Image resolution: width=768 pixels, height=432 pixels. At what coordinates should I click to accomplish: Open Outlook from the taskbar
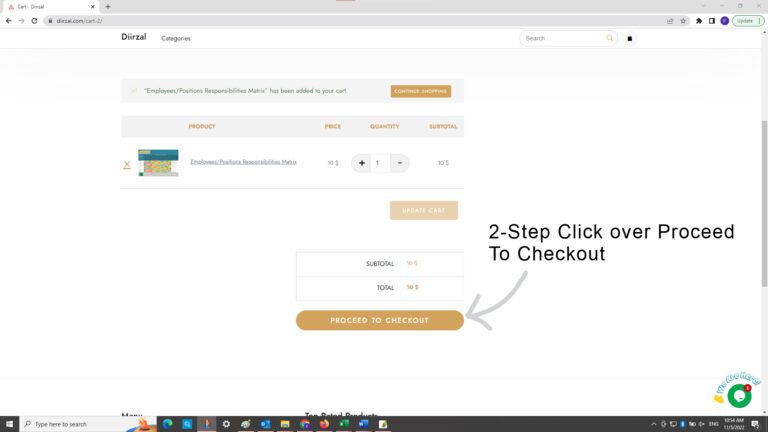265,424
